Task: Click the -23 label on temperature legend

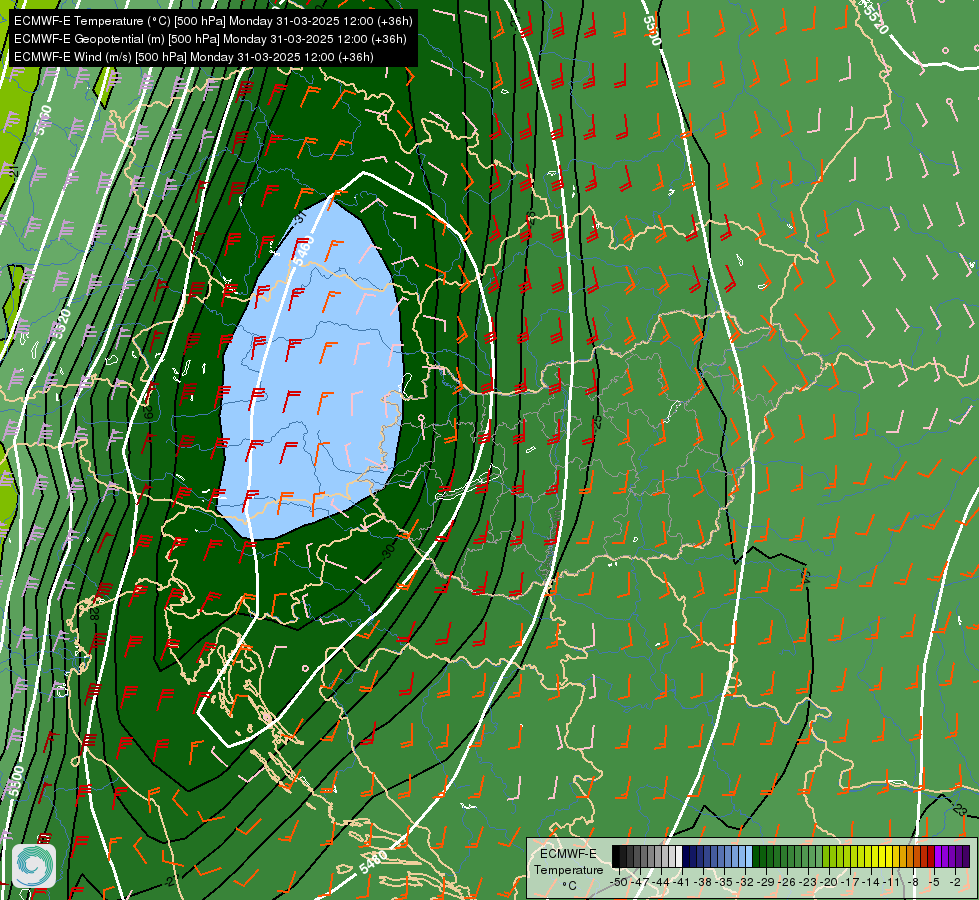Action: tap(808, 882)
